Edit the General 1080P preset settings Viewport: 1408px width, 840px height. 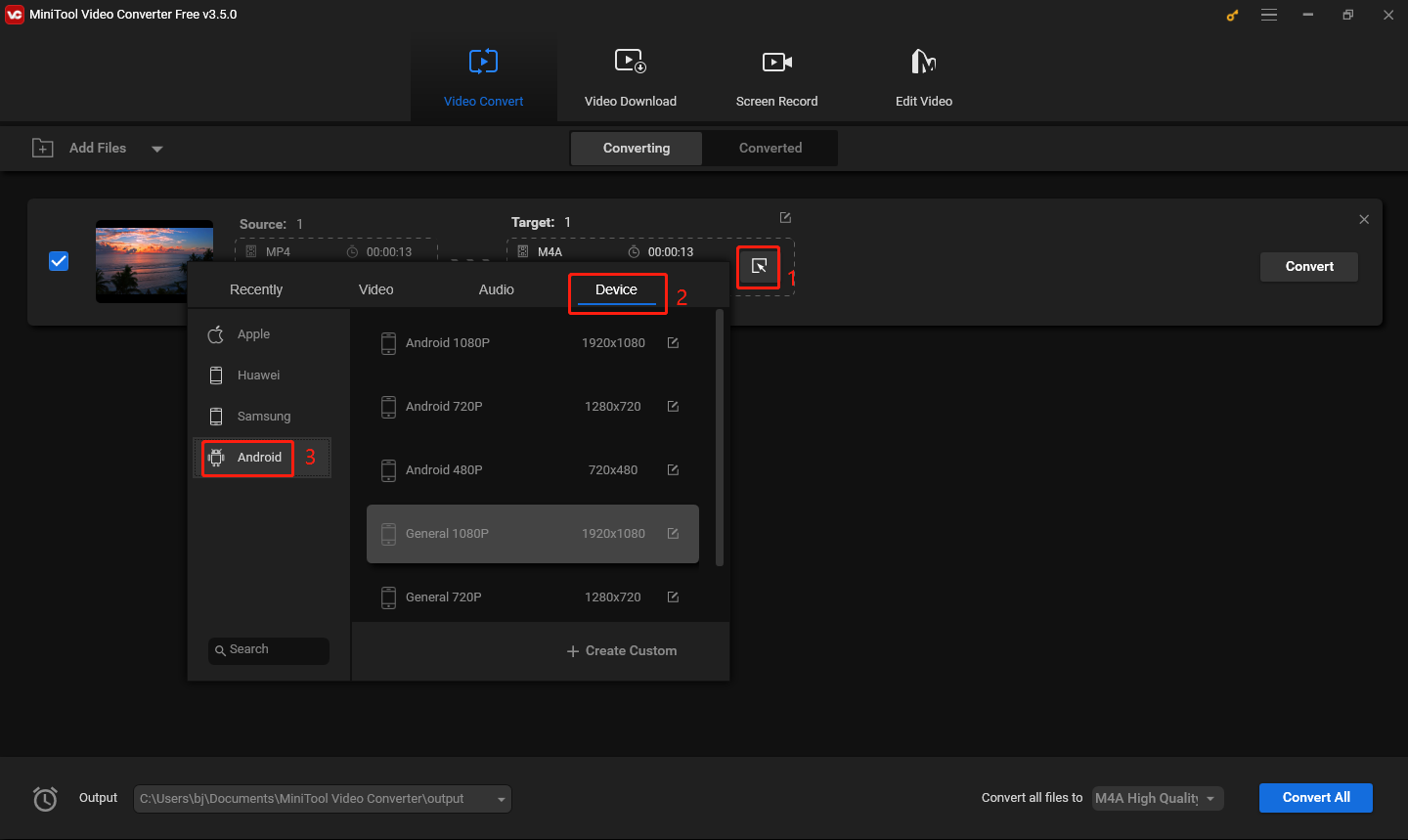(673, 533)
